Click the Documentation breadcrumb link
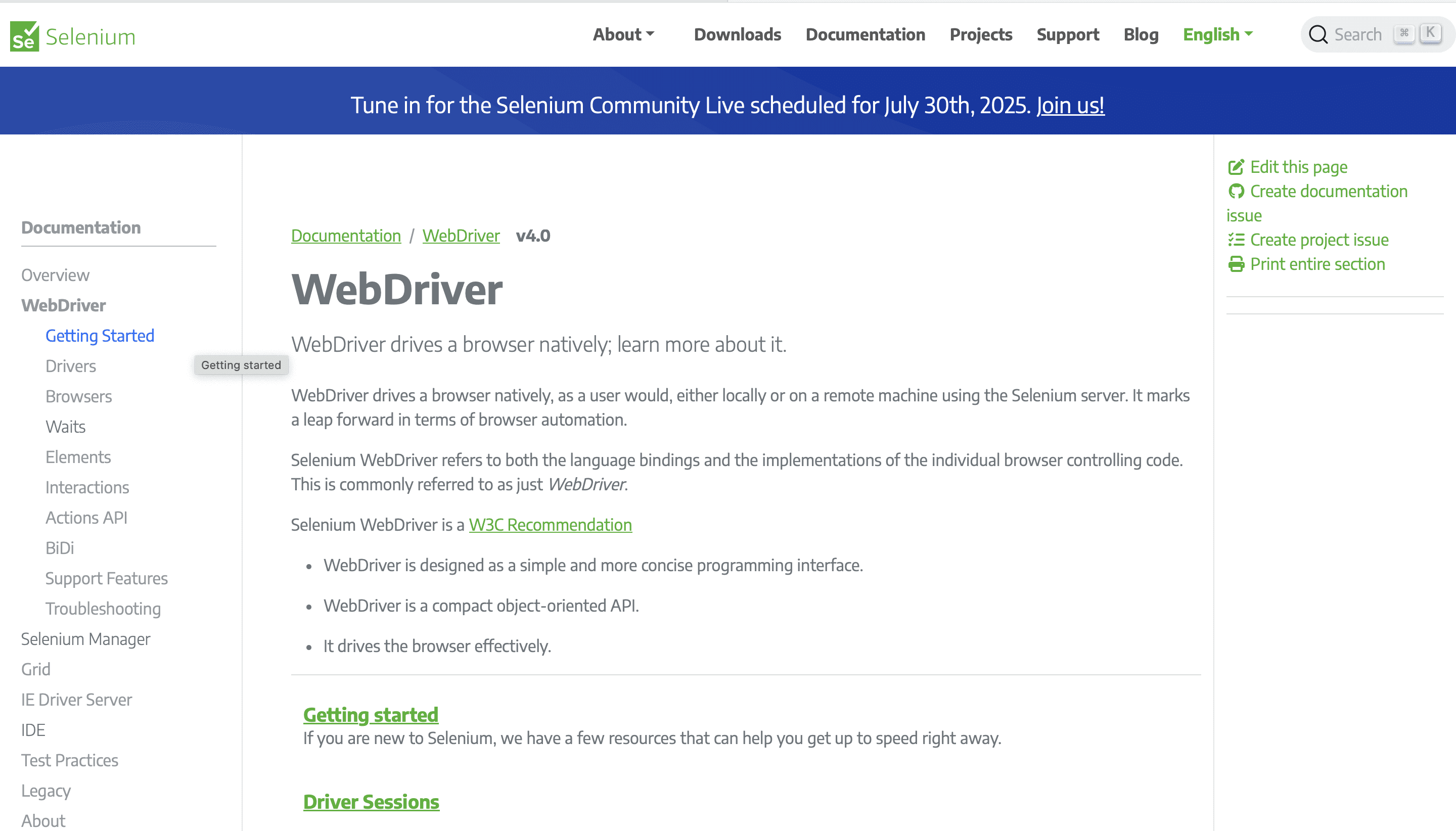The image size is (1456, 831). point(345,236)
